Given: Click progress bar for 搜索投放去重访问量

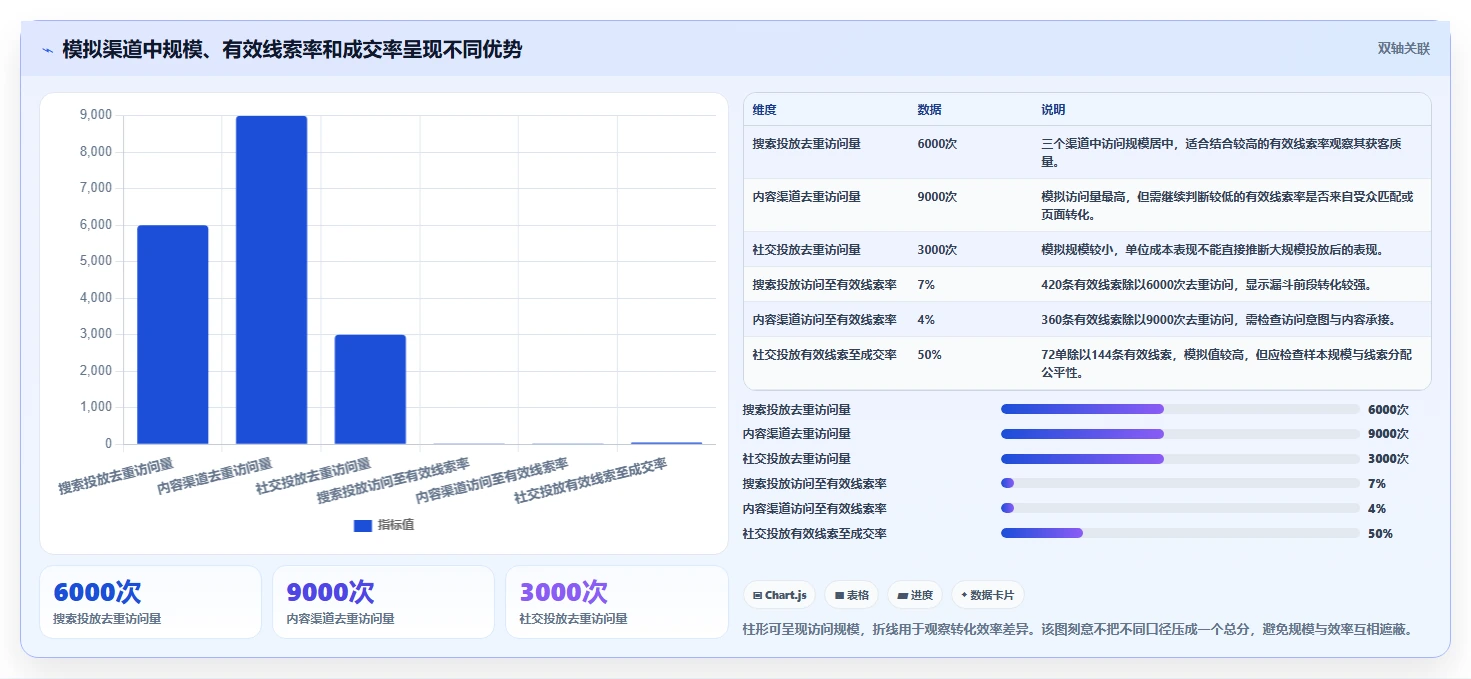Looking at the screenshot, I should click(1180, 409).
